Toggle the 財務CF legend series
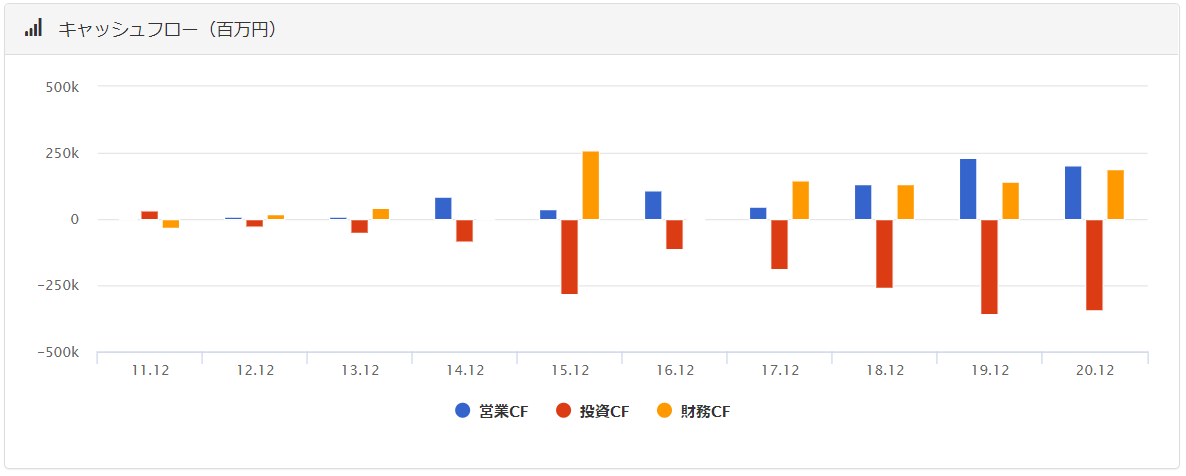1186x476 pixels. [693, 411]
